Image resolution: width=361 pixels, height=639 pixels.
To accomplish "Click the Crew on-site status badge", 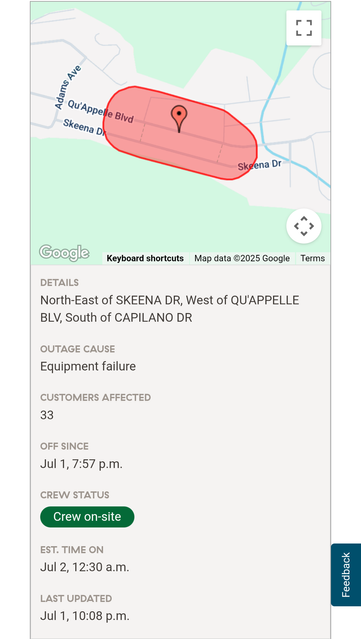I will click(x=87, y=517).
